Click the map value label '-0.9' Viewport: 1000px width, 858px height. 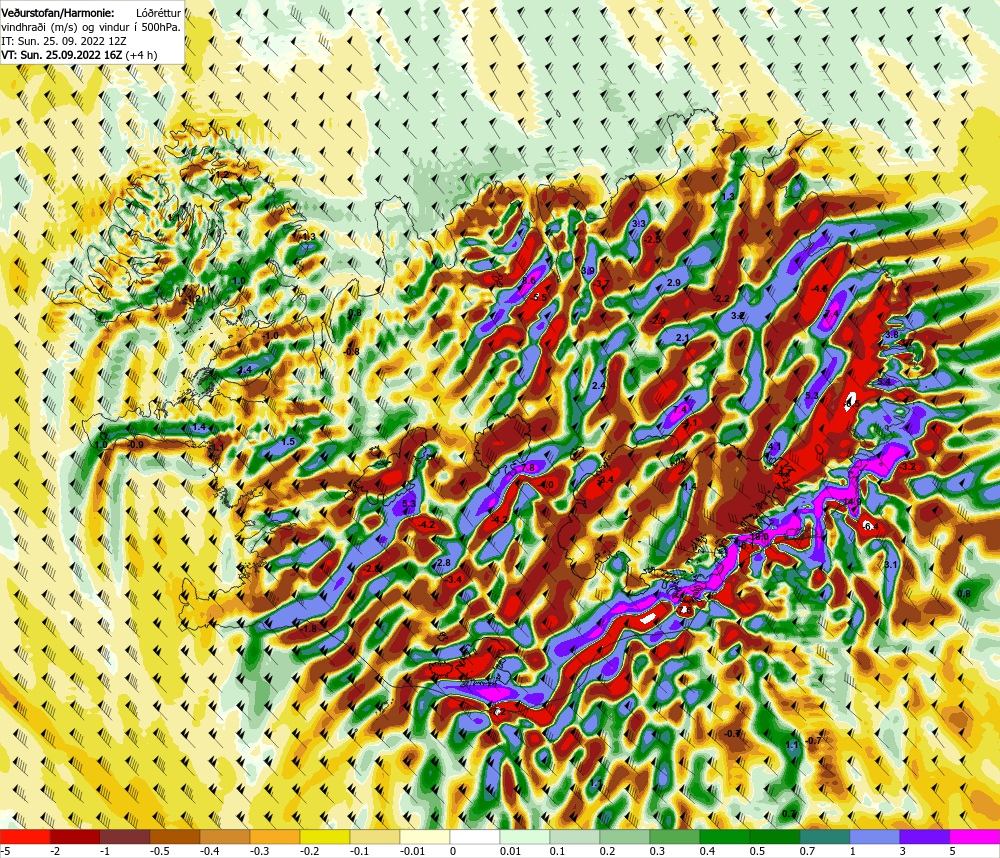(135, 445)
